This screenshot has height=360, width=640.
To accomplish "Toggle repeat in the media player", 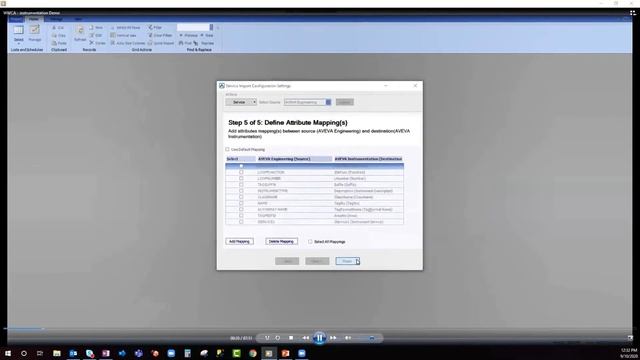I will (x=278, y=338).
